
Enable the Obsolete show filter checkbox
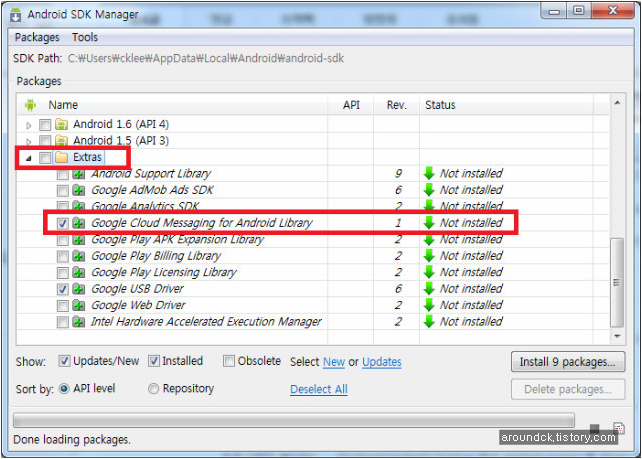click(229, 361)
